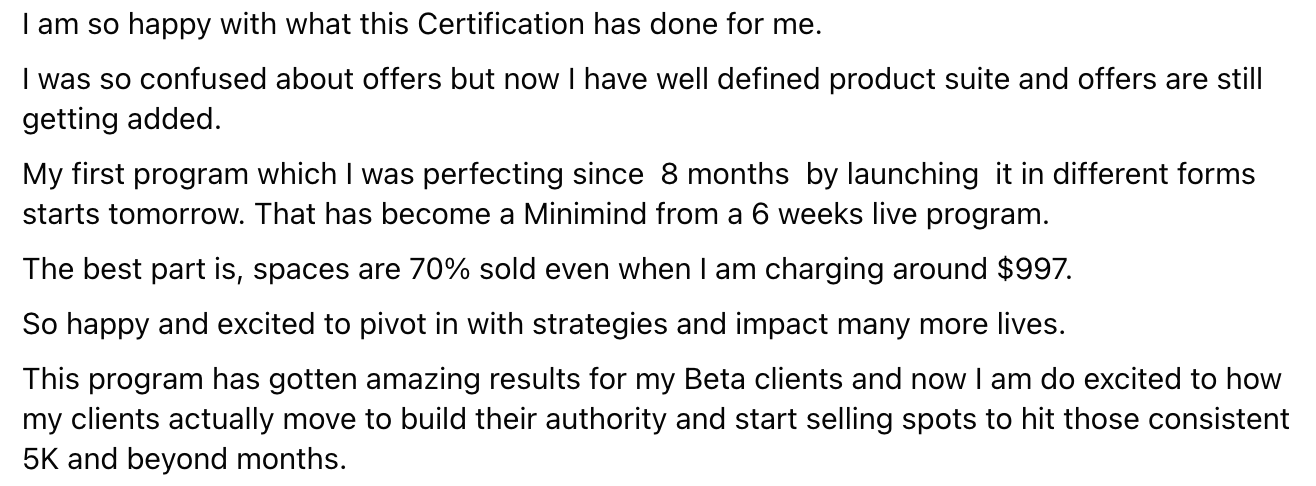Click on the words "getting added"

118,120
